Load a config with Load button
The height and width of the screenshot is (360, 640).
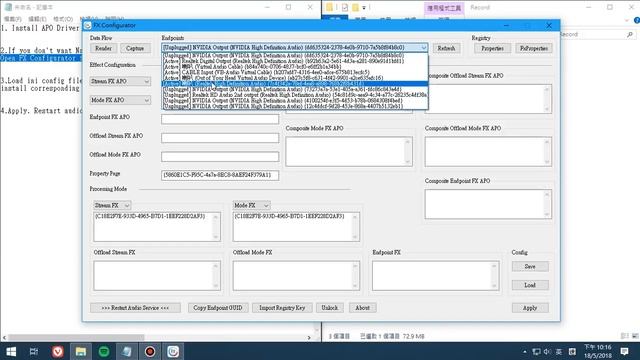click(x=530, y=285)
